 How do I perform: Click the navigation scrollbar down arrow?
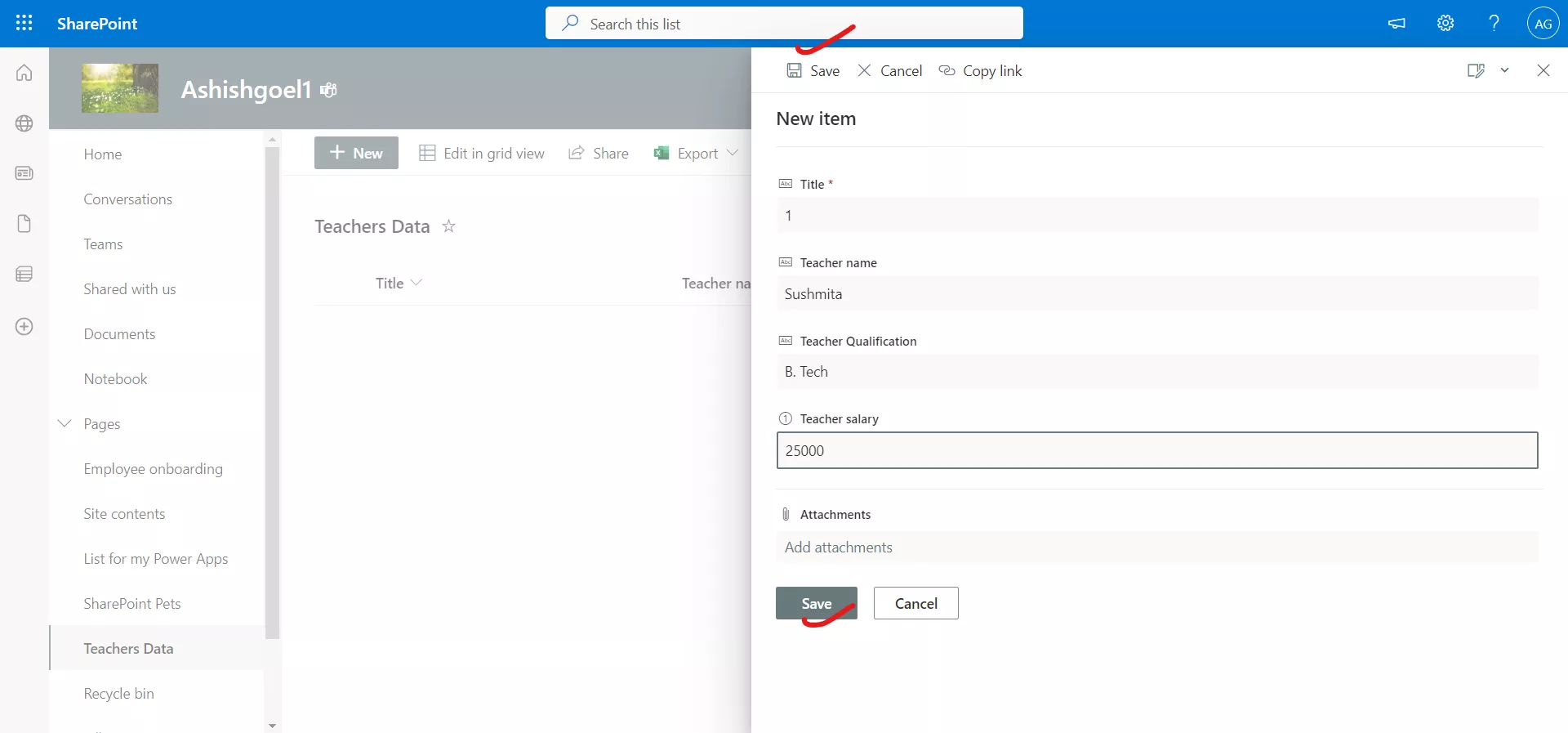tap(272, 726)
